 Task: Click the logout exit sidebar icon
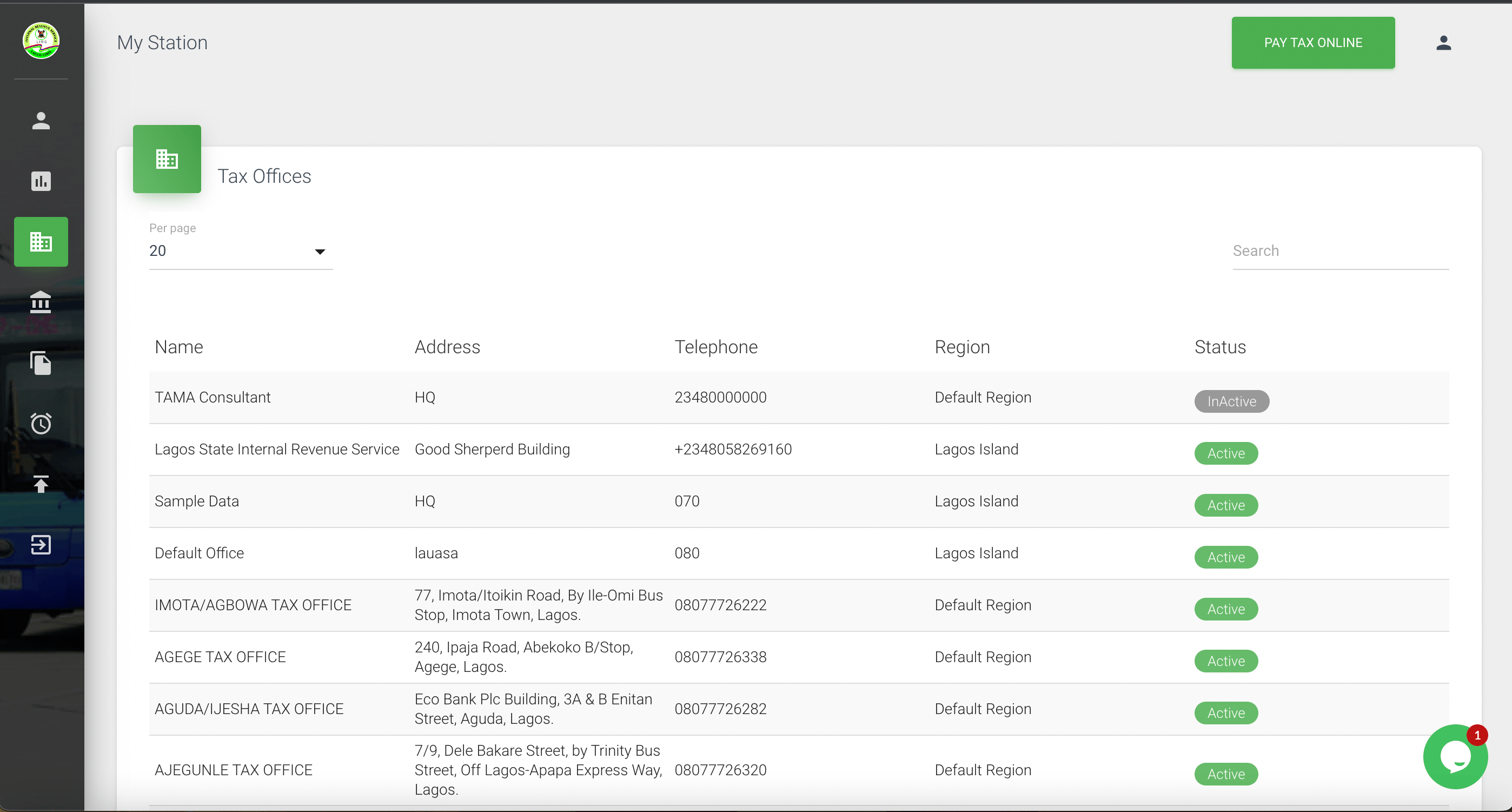(41, 544)
